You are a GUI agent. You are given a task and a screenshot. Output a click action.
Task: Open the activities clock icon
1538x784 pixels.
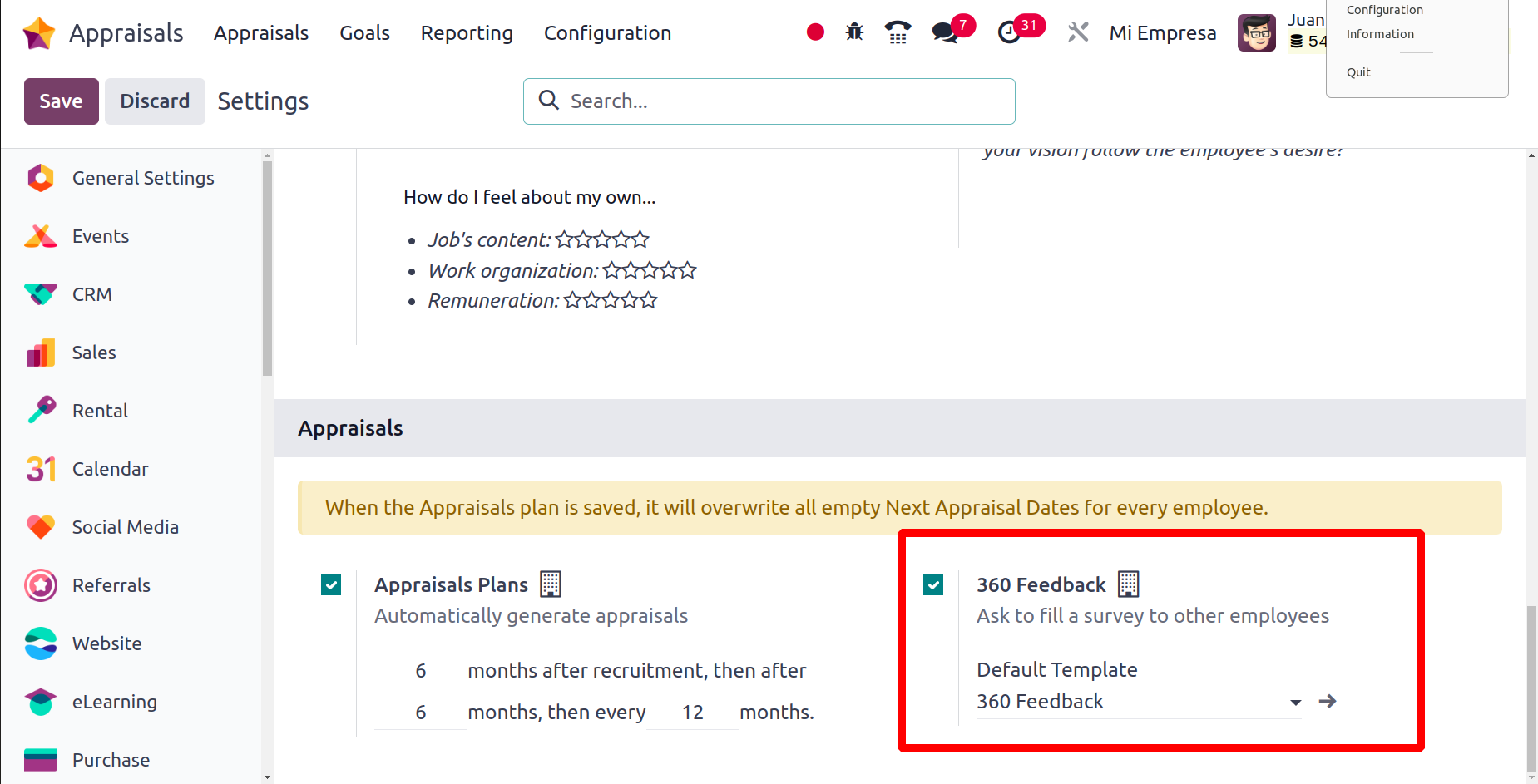point(1009,32)
